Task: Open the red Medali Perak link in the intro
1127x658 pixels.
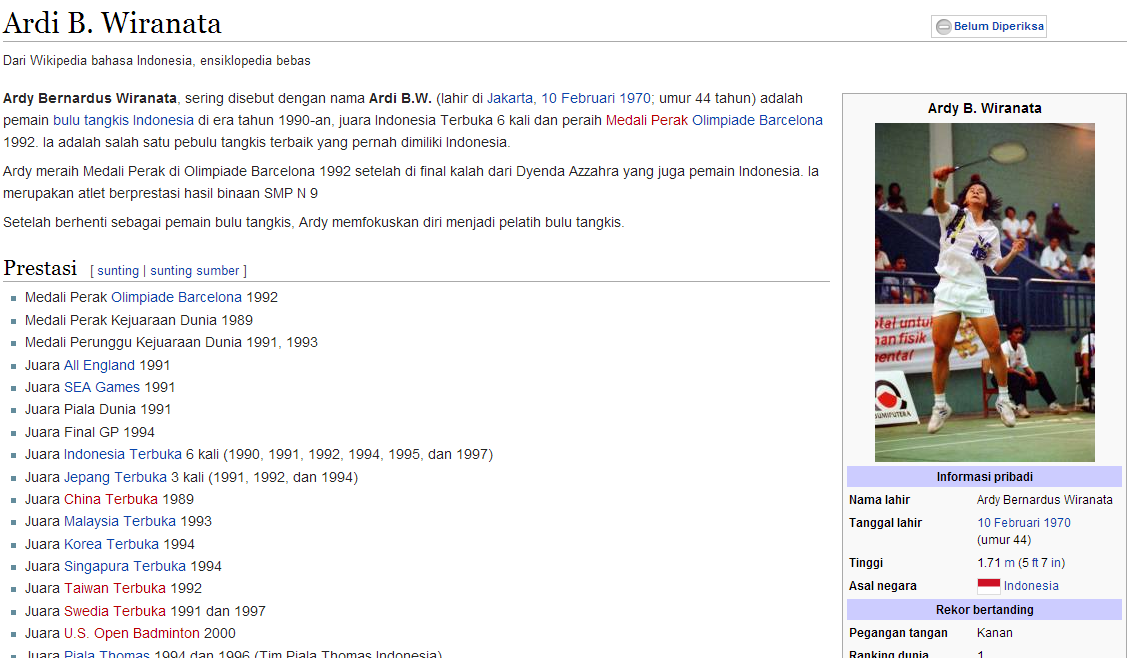Action: pos(647,120)
